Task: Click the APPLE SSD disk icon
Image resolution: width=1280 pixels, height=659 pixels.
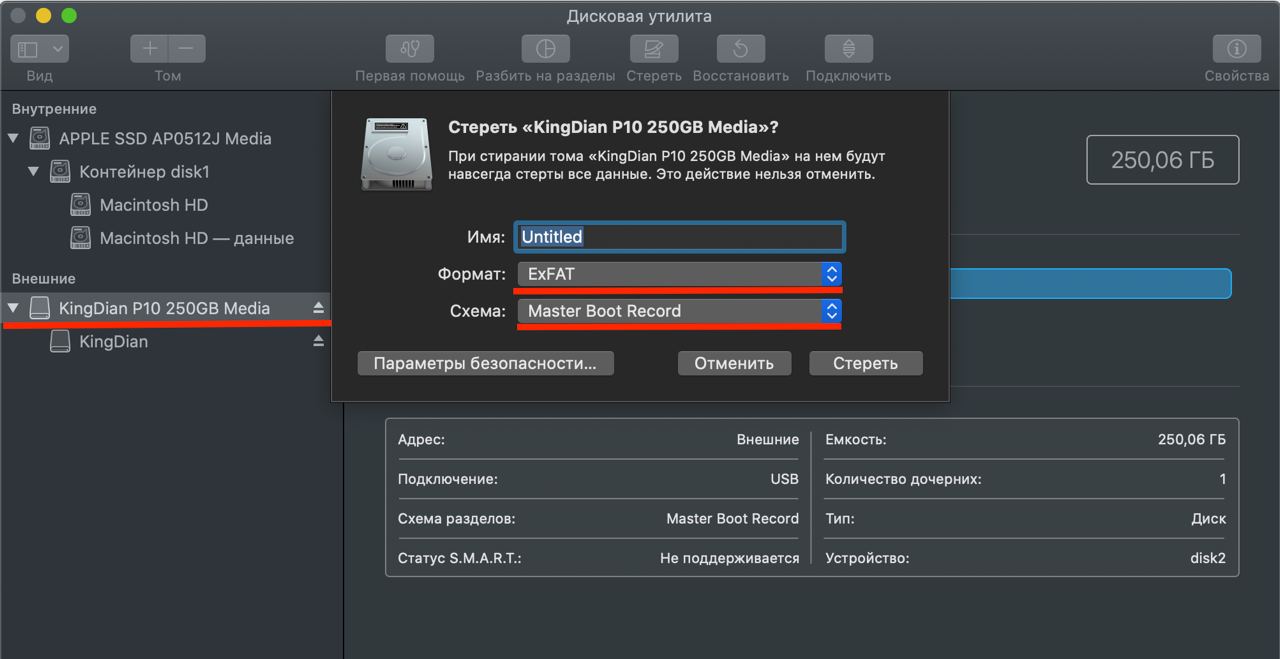Action: [40, 138]
